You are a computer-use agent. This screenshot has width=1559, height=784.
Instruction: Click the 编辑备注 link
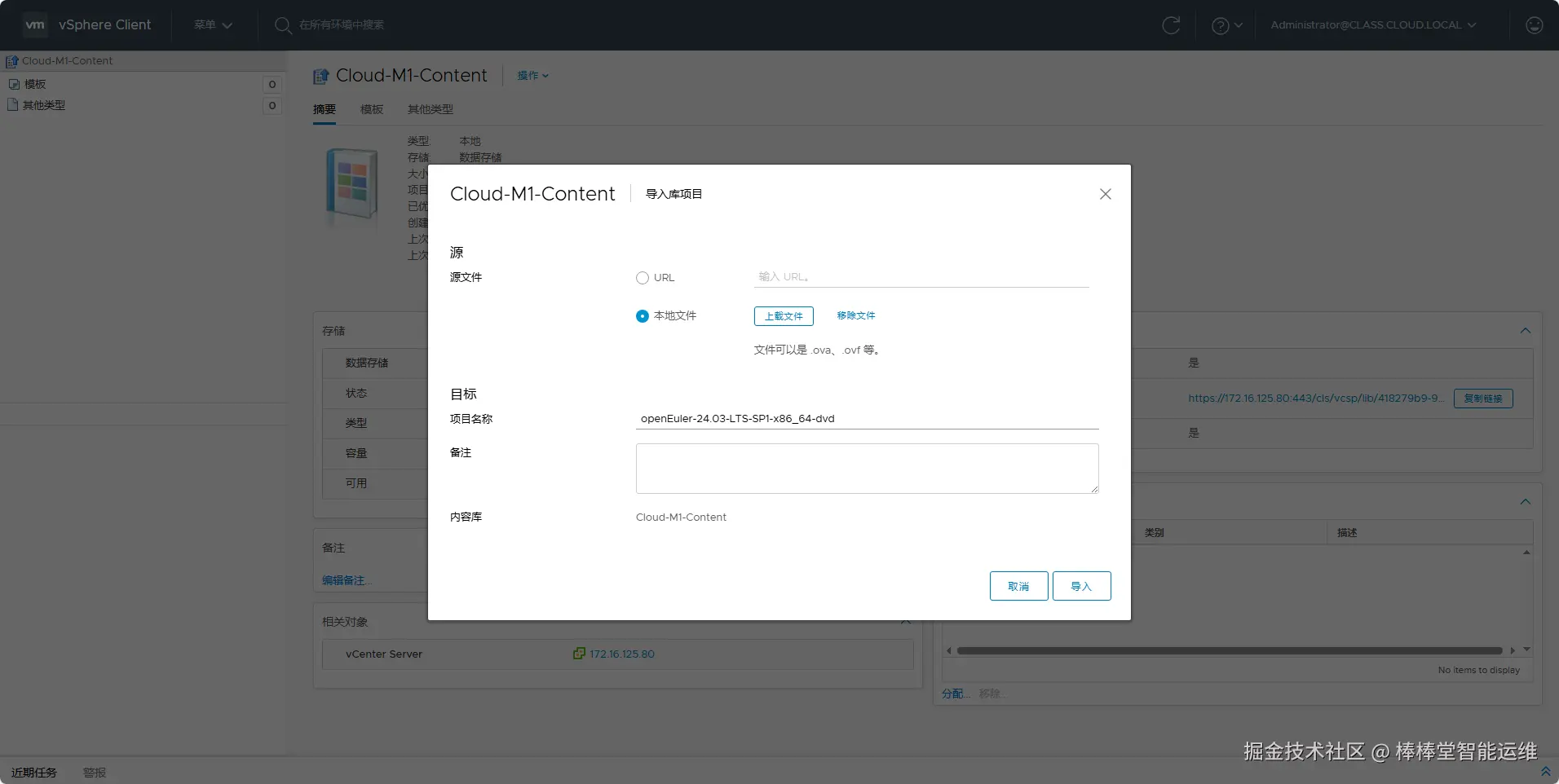pyautogui.click(x=346, y=580)
